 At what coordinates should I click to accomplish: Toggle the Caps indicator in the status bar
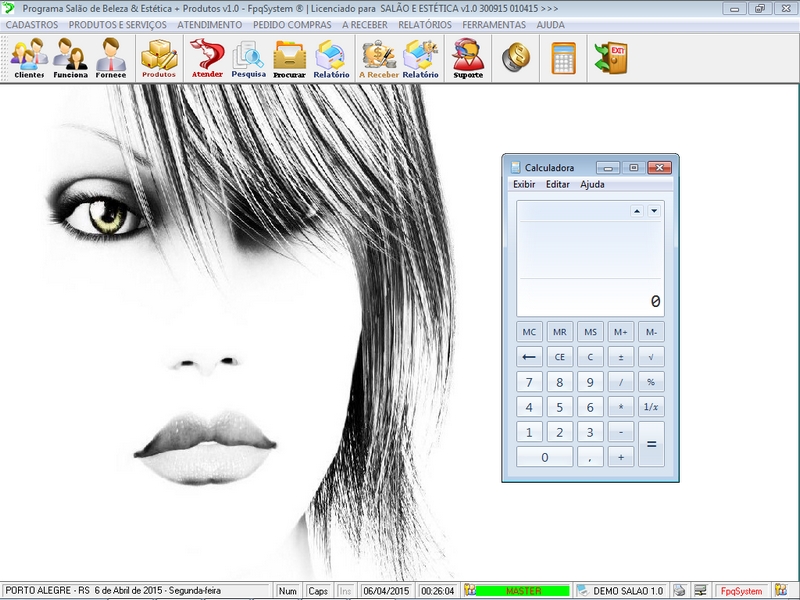click(x=318, y=591)
